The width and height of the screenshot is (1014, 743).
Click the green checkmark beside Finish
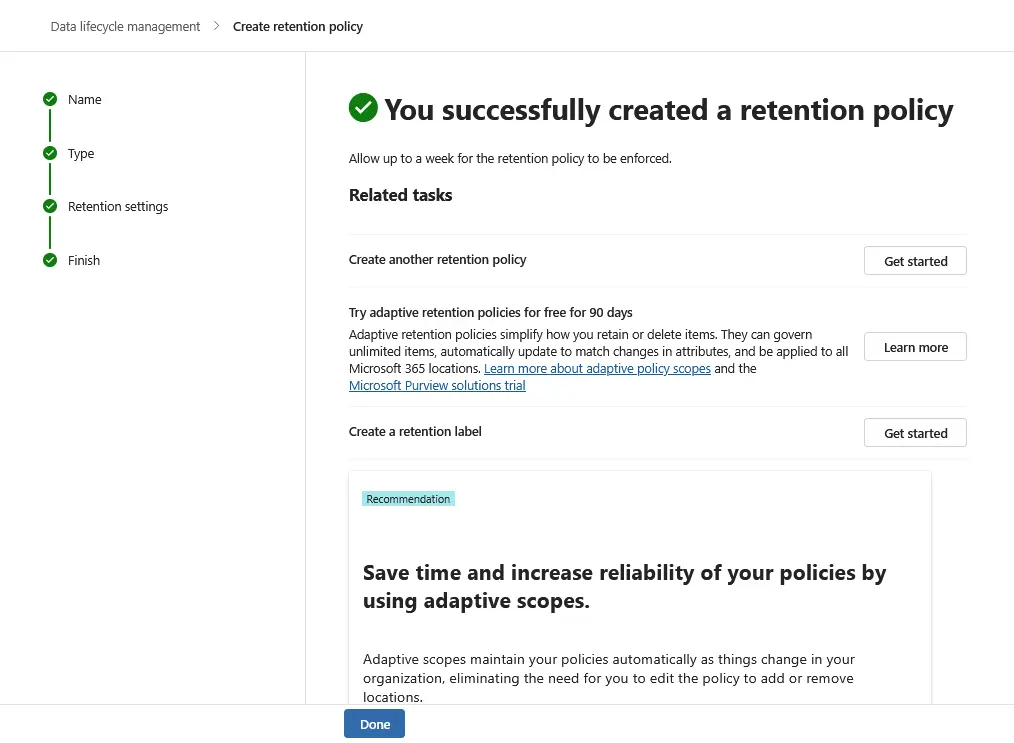[50, 260]
